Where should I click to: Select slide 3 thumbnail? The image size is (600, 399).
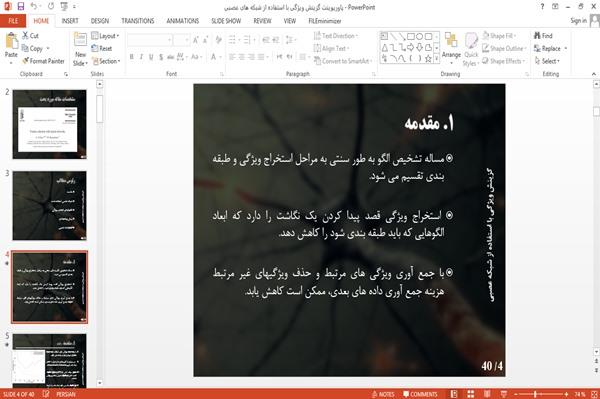(49, 205)
